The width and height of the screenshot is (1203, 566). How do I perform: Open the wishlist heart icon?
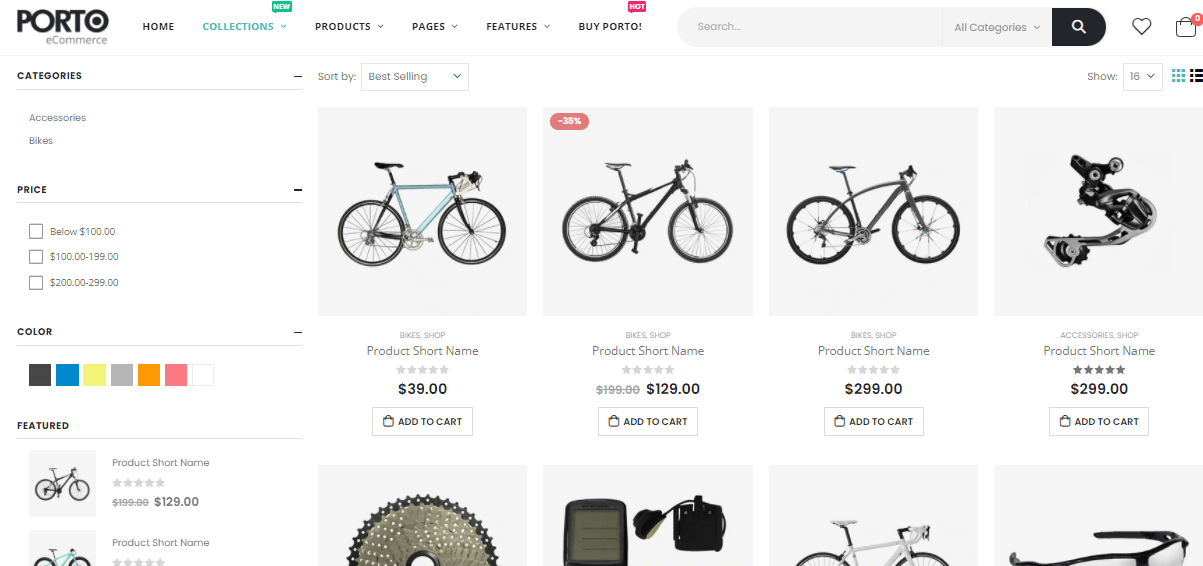(x=1141, y=27)
